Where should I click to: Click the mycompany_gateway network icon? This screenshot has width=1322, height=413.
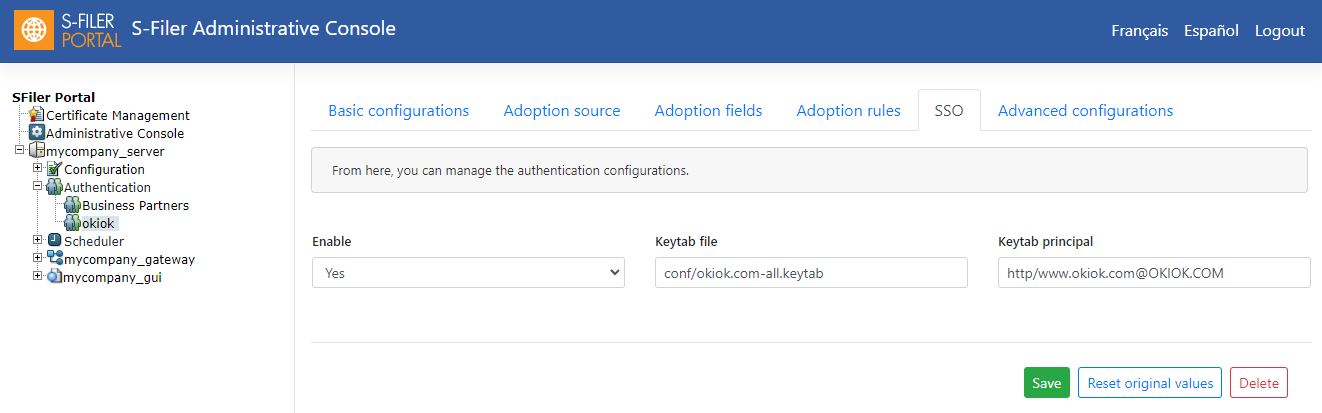[x=55, y=259]
